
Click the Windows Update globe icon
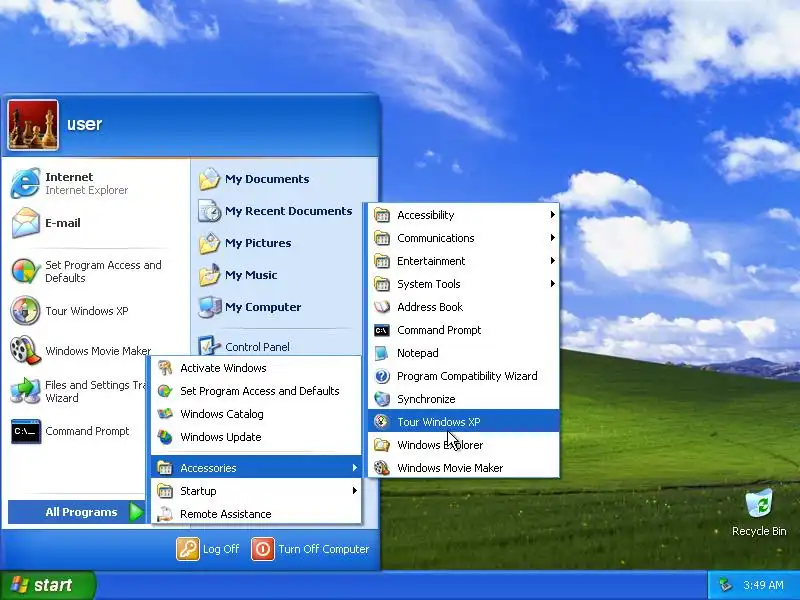pos(165,437)
